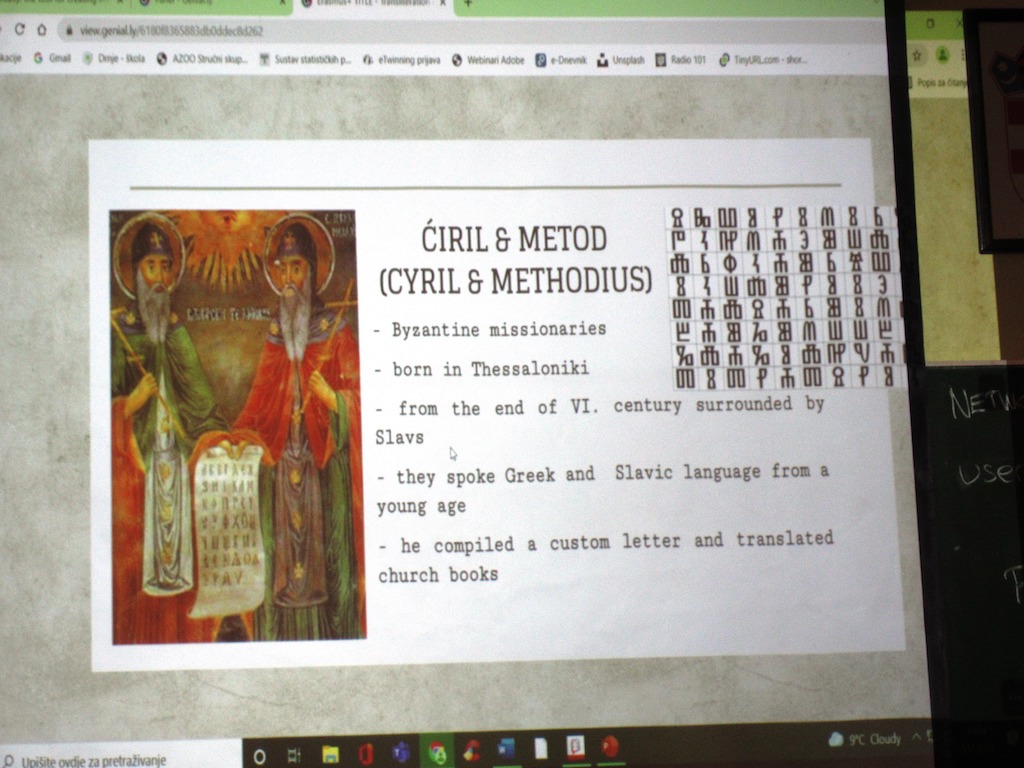This screenshot has height=768, width=1024.
Task: Open Word from the taskbar
Action: point(505,749)
